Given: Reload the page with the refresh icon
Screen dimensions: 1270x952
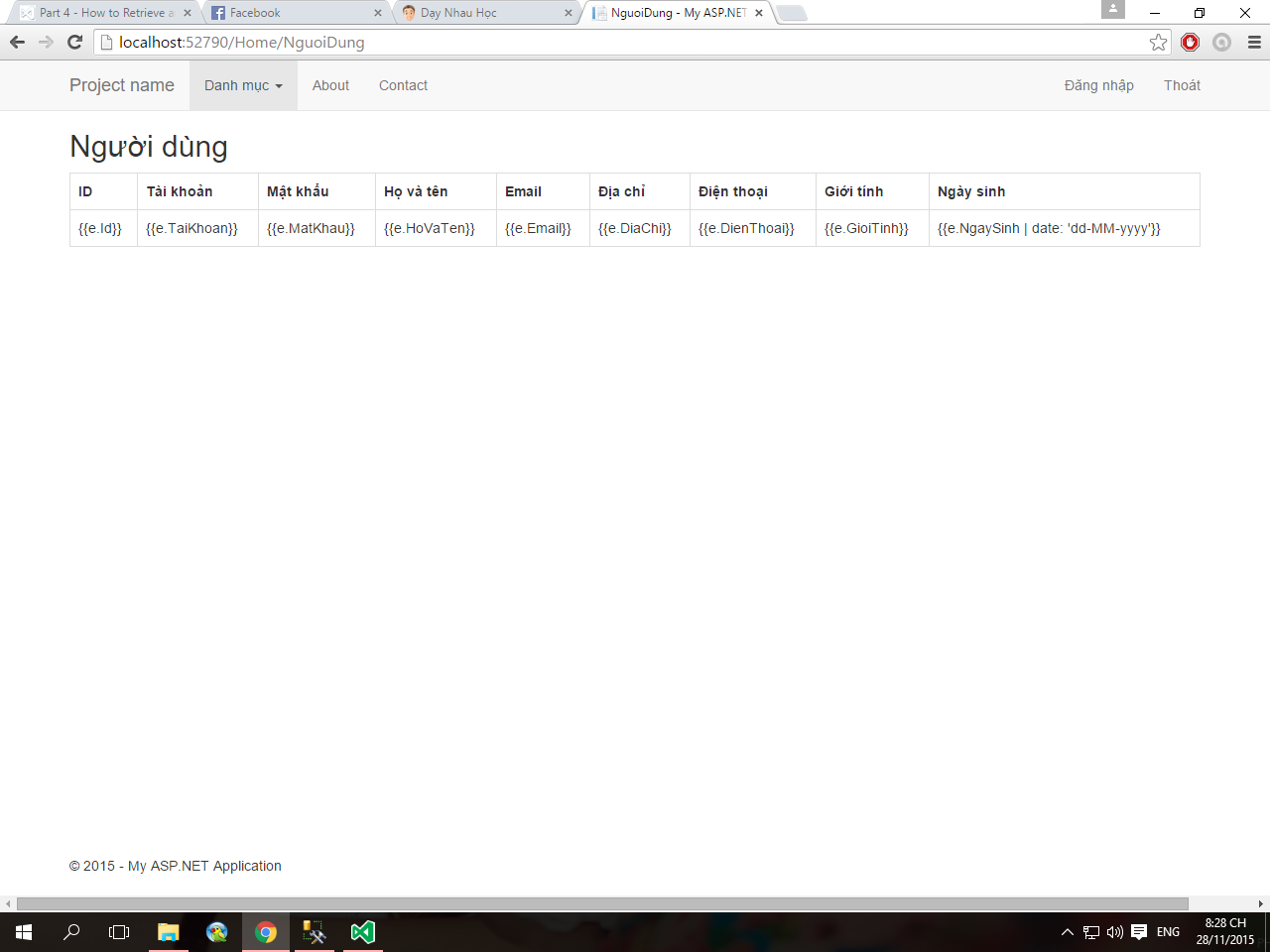Looking at the screenshot, I should point(74,42).
